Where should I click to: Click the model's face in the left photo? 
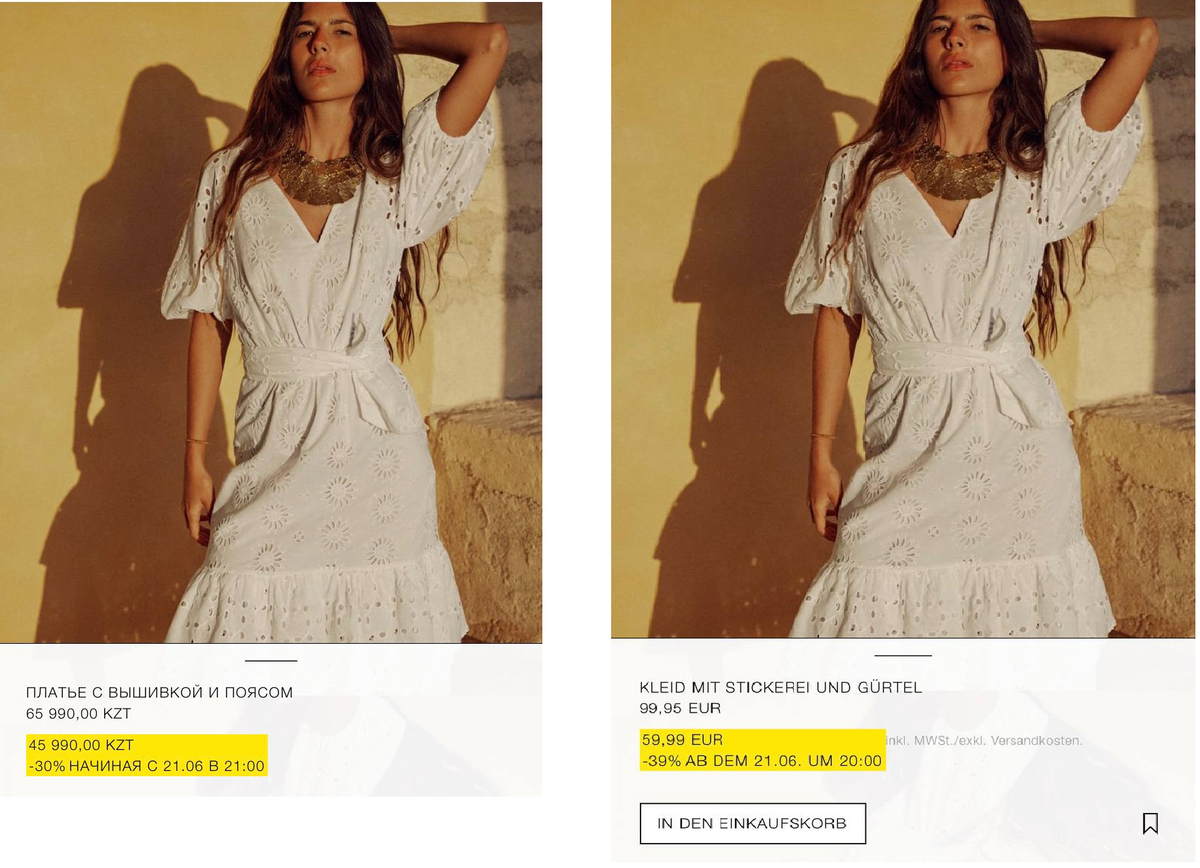[334, 45]
